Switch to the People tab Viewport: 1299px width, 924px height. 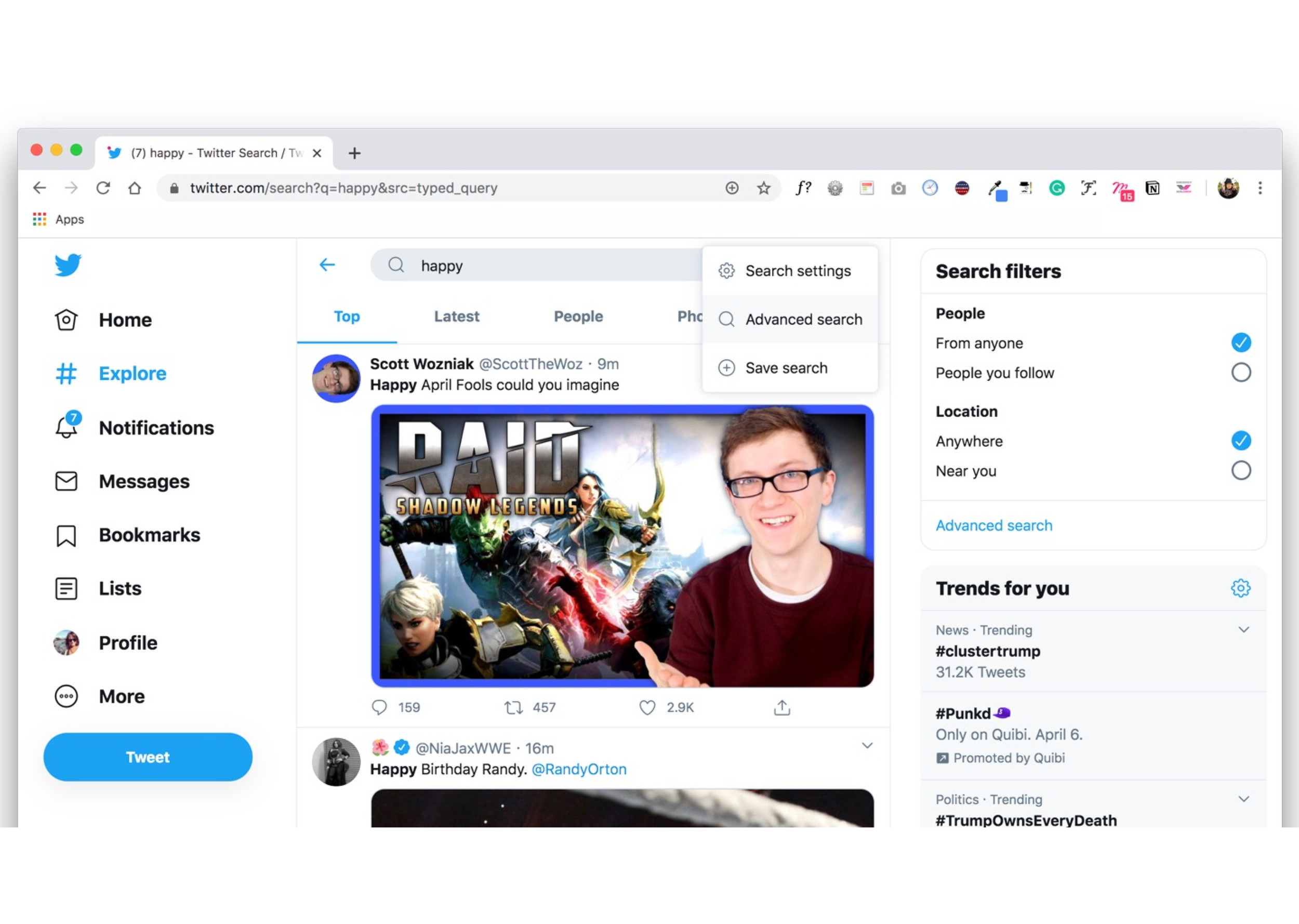click(x=578, y=316)
